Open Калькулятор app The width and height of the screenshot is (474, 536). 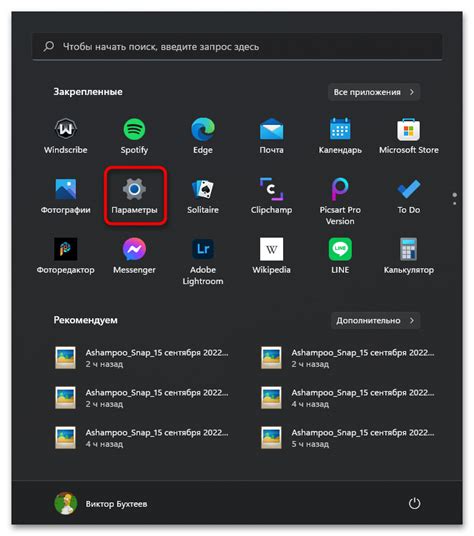tap(409, 256)
